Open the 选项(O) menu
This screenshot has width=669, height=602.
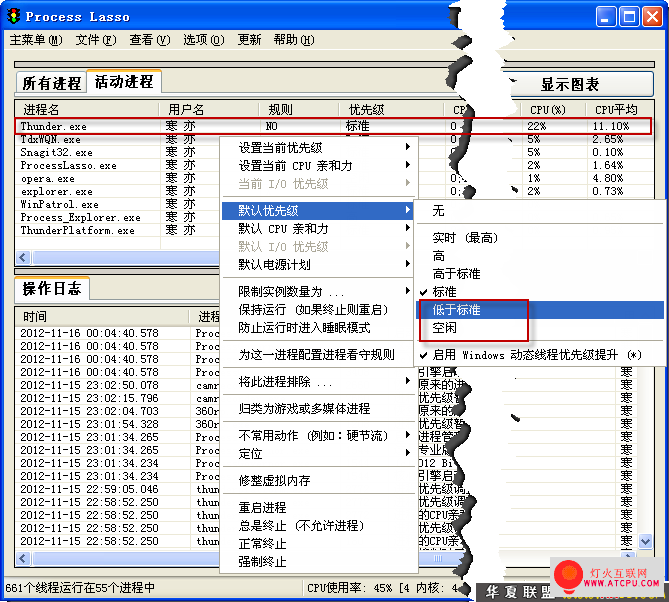(x=204, y=40)
